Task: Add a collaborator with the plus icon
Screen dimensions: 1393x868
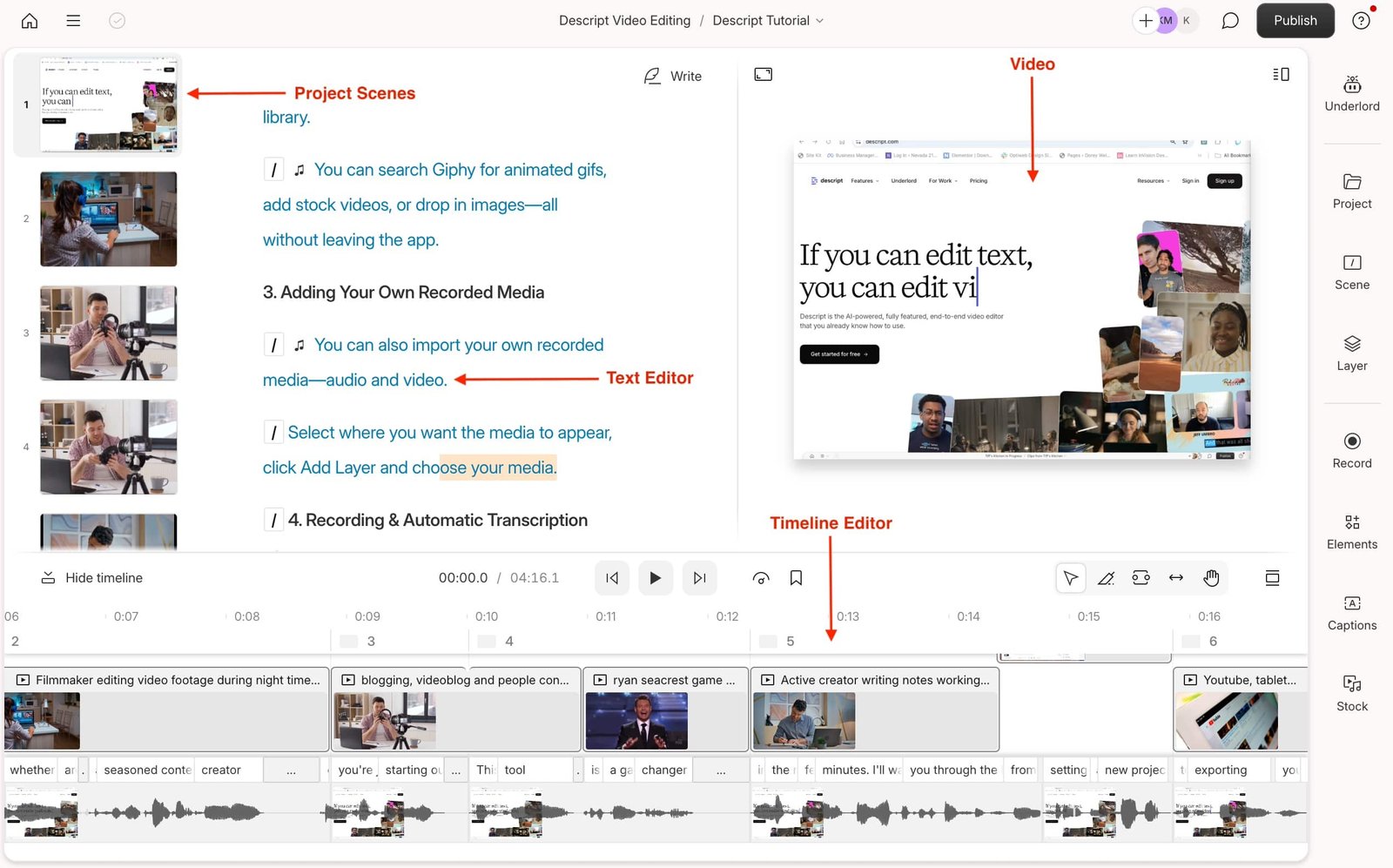Action: pos(1146,21)
